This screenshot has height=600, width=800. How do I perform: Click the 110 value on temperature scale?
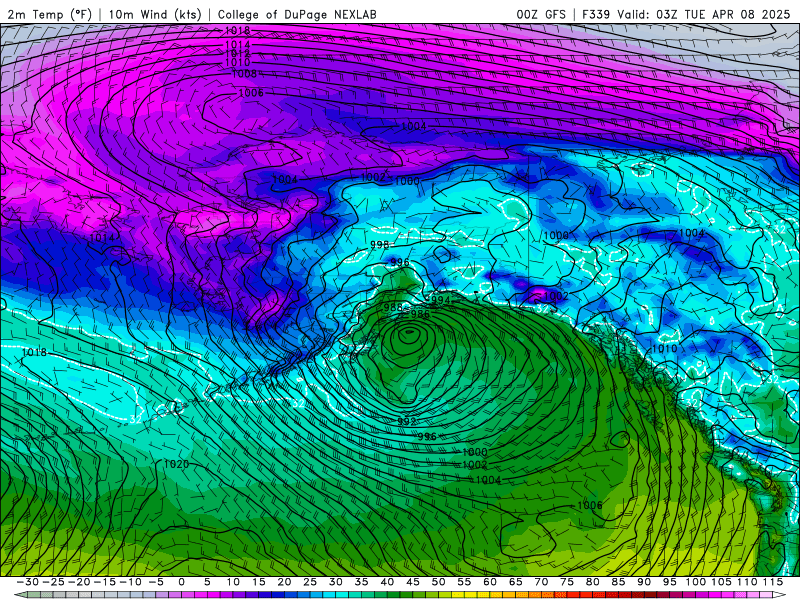coord(747,582)
